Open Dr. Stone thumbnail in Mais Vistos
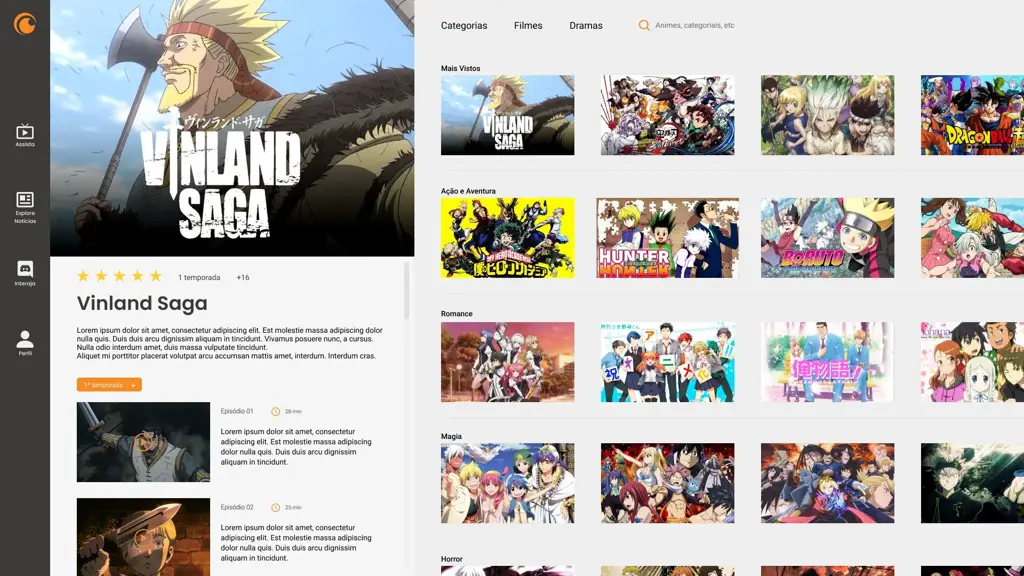The height and width of the screenshot is (576, 1024). (x=827, y=115)
